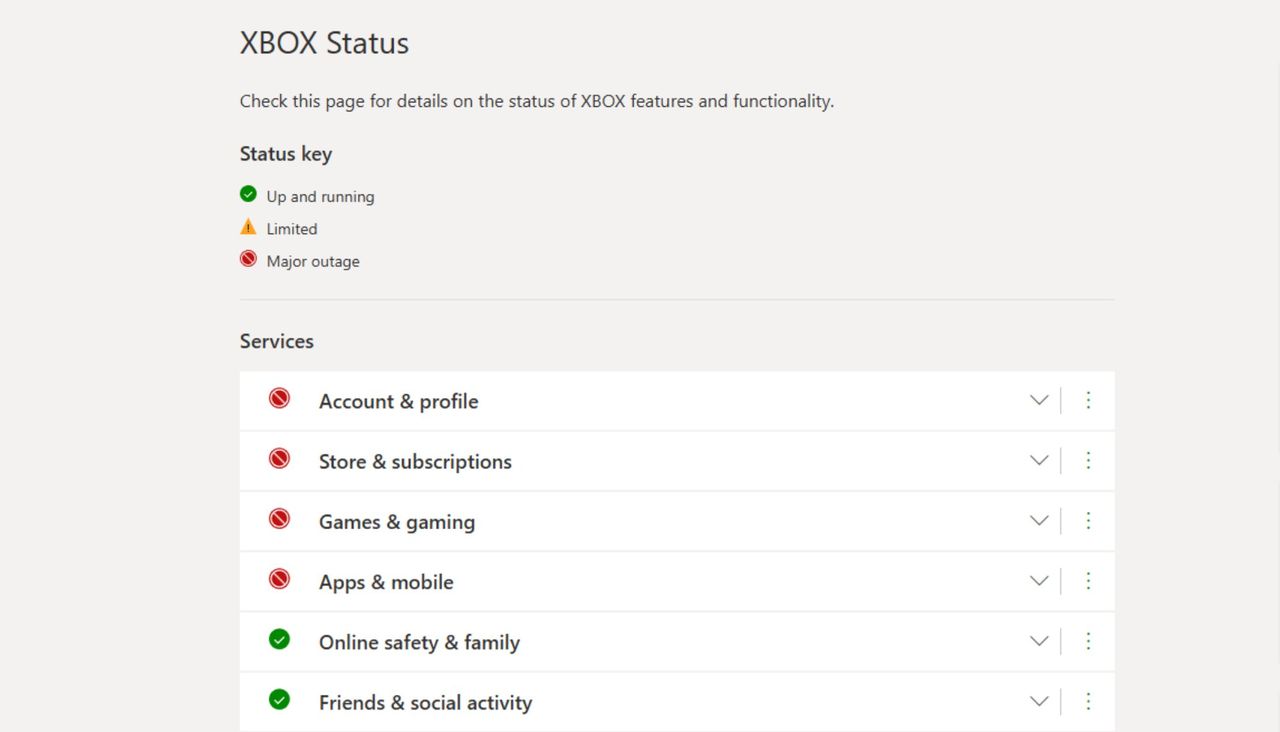This screenshot has height=732, width=1280.
Task: Open more options for Apps & mobile
Action: tap(1088, 581)
